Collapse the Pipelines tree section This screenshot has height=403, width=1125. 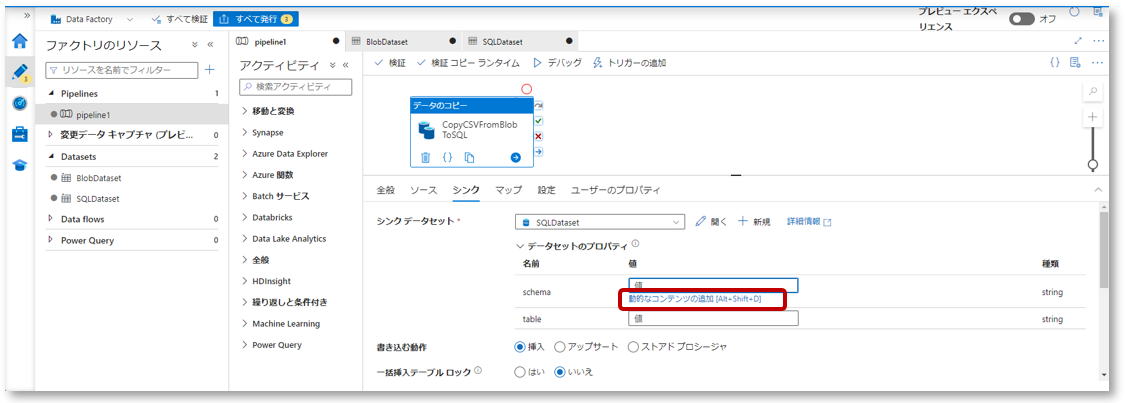pos(51,94)
